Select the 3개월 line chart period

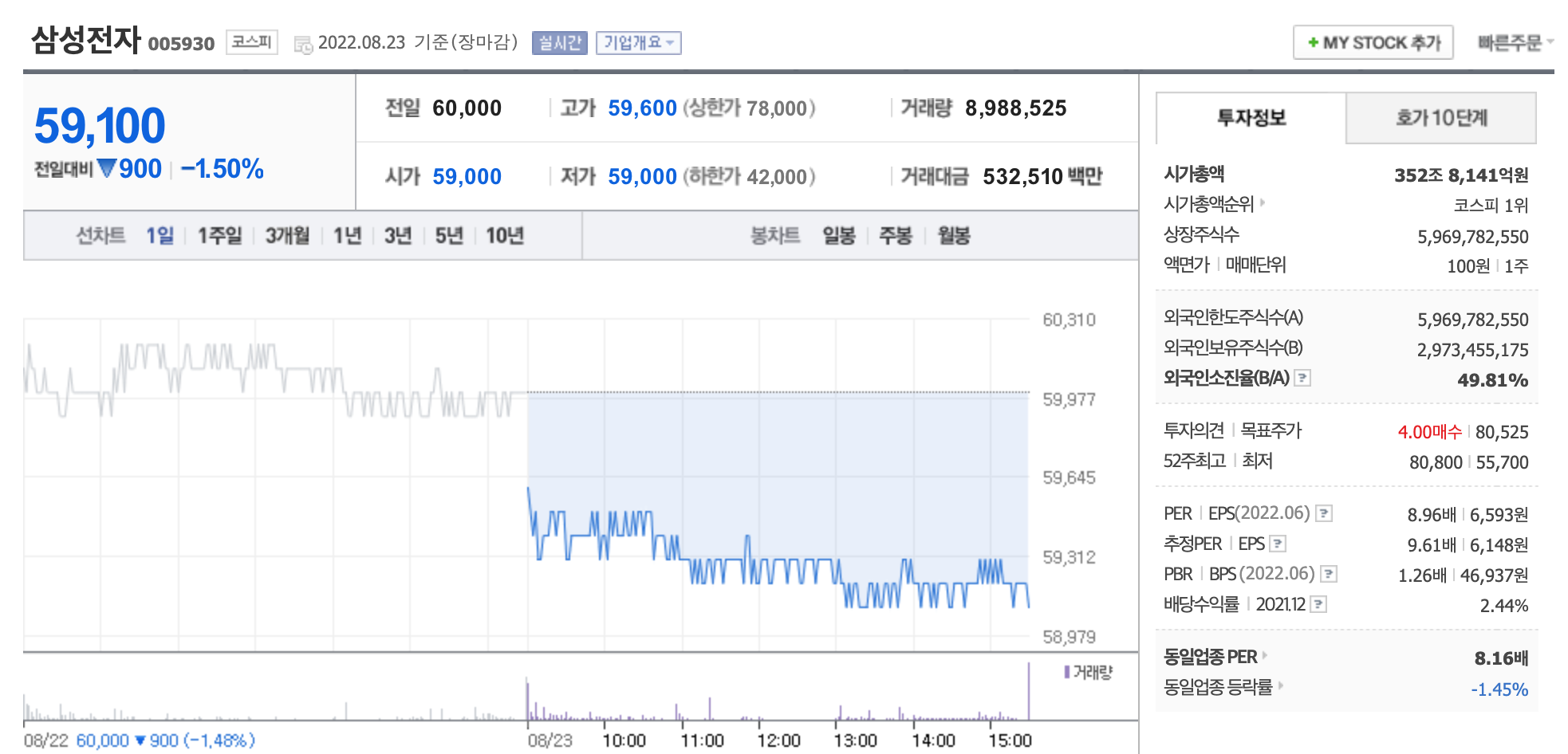click(x=287, y=236)
